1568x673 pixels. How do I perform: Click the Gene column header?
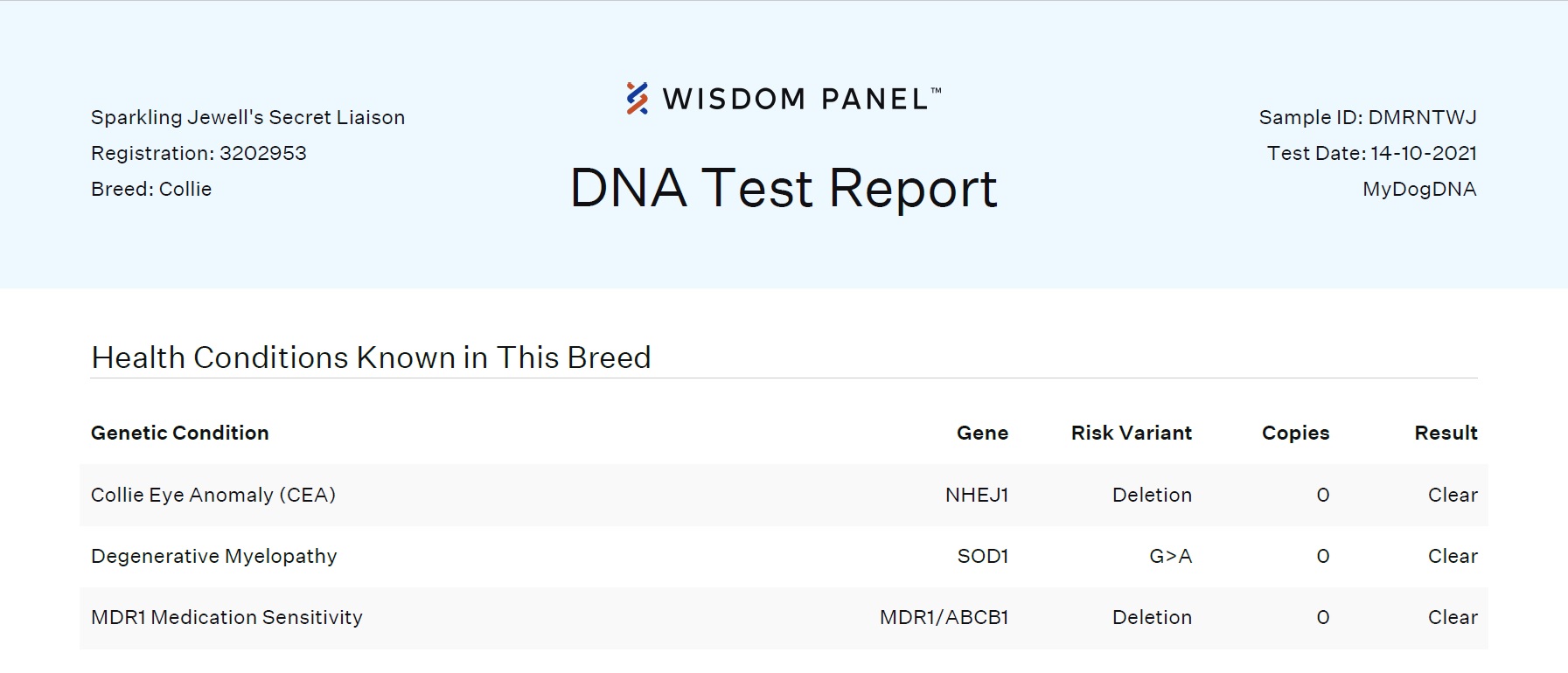point(982,433)
